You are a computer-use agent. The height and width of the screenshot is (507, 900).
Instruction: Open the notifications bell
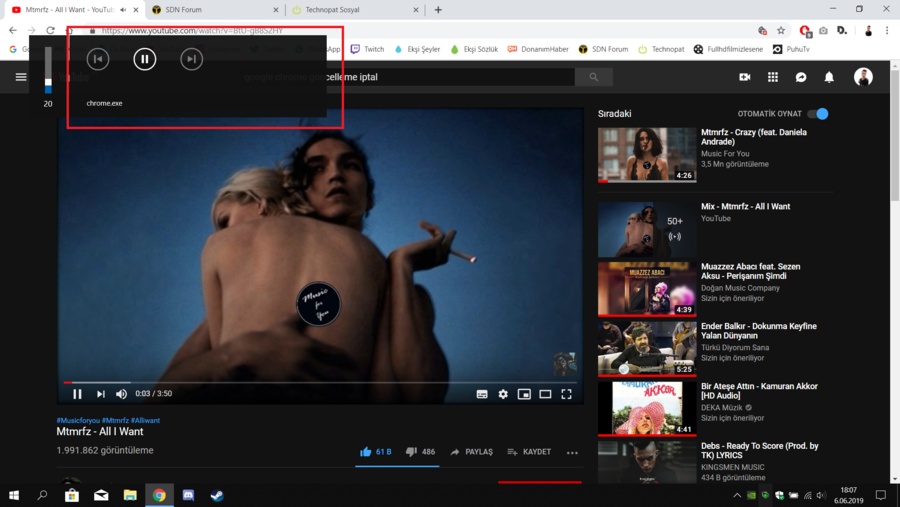(829, 77)
